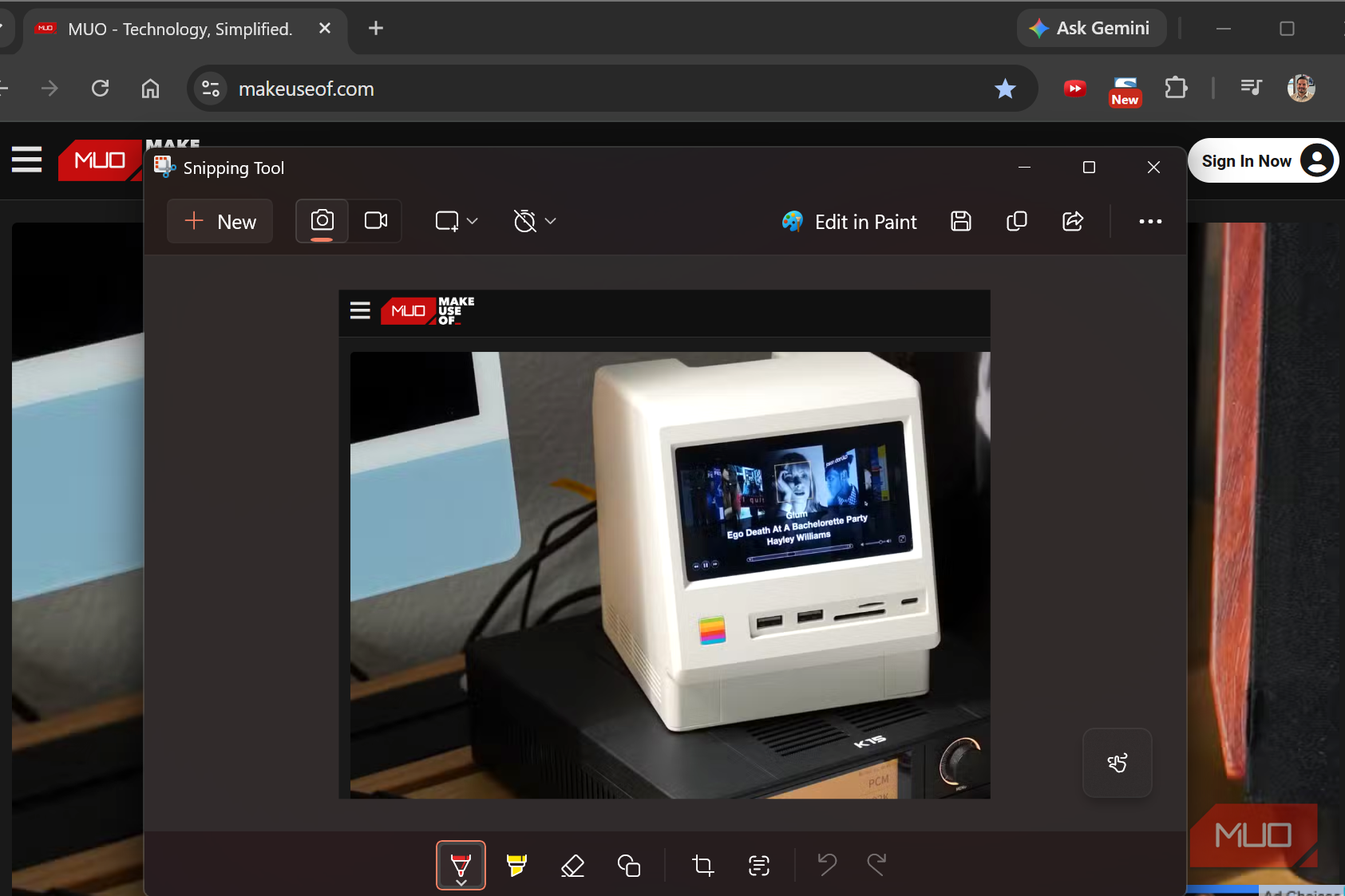
Task: Click the makeuseof.com address bar
Action: click(x=611, y=88)
